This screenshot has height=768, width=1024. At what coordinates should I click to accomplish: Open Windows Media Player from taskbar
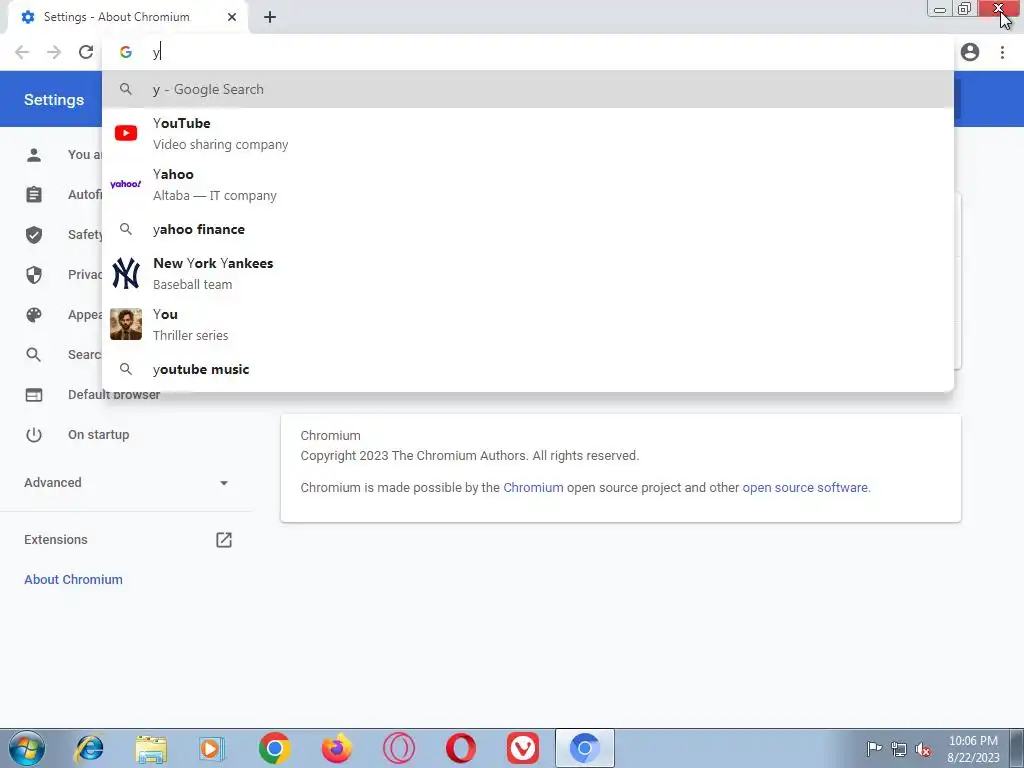(x=212, y=748)
